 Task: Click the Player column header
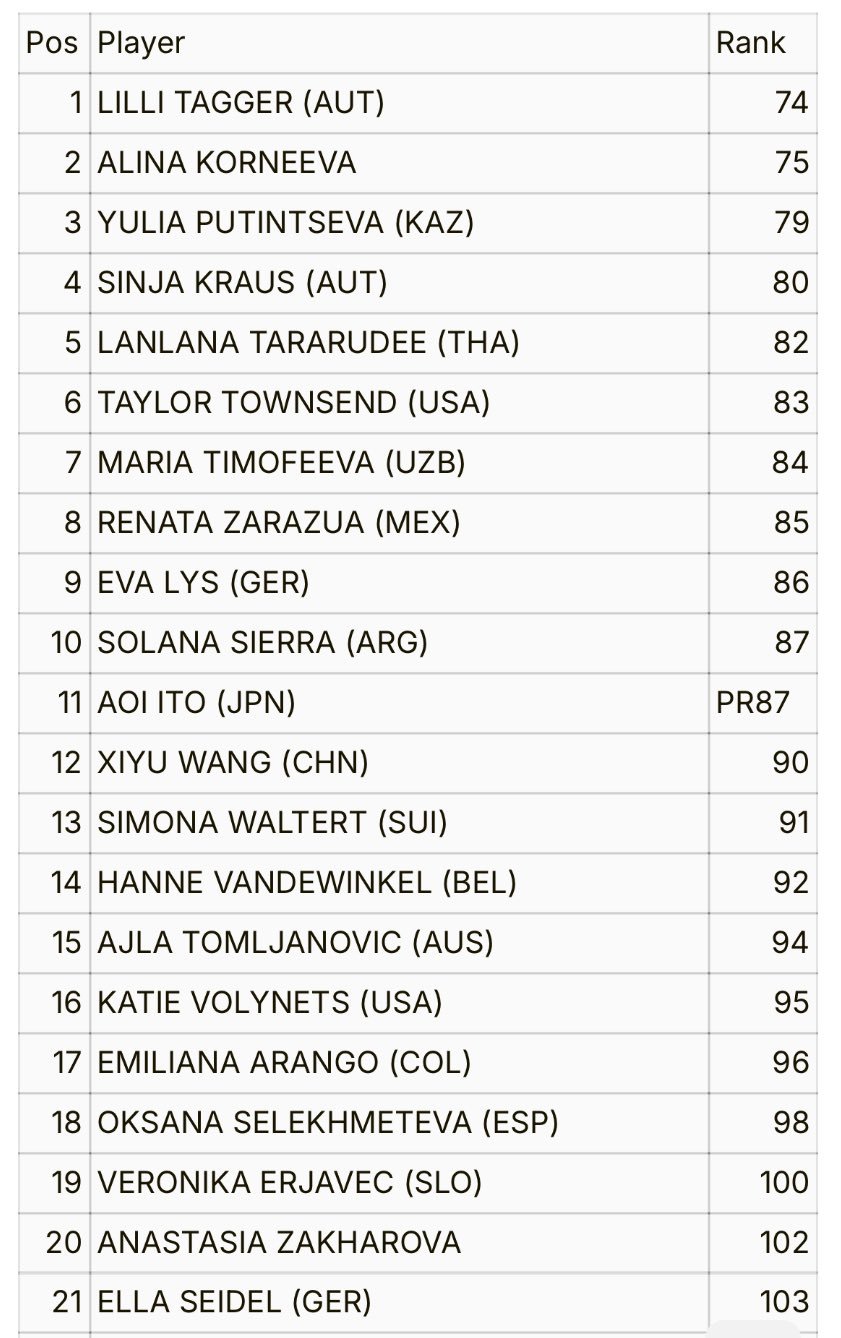[399, 43]
